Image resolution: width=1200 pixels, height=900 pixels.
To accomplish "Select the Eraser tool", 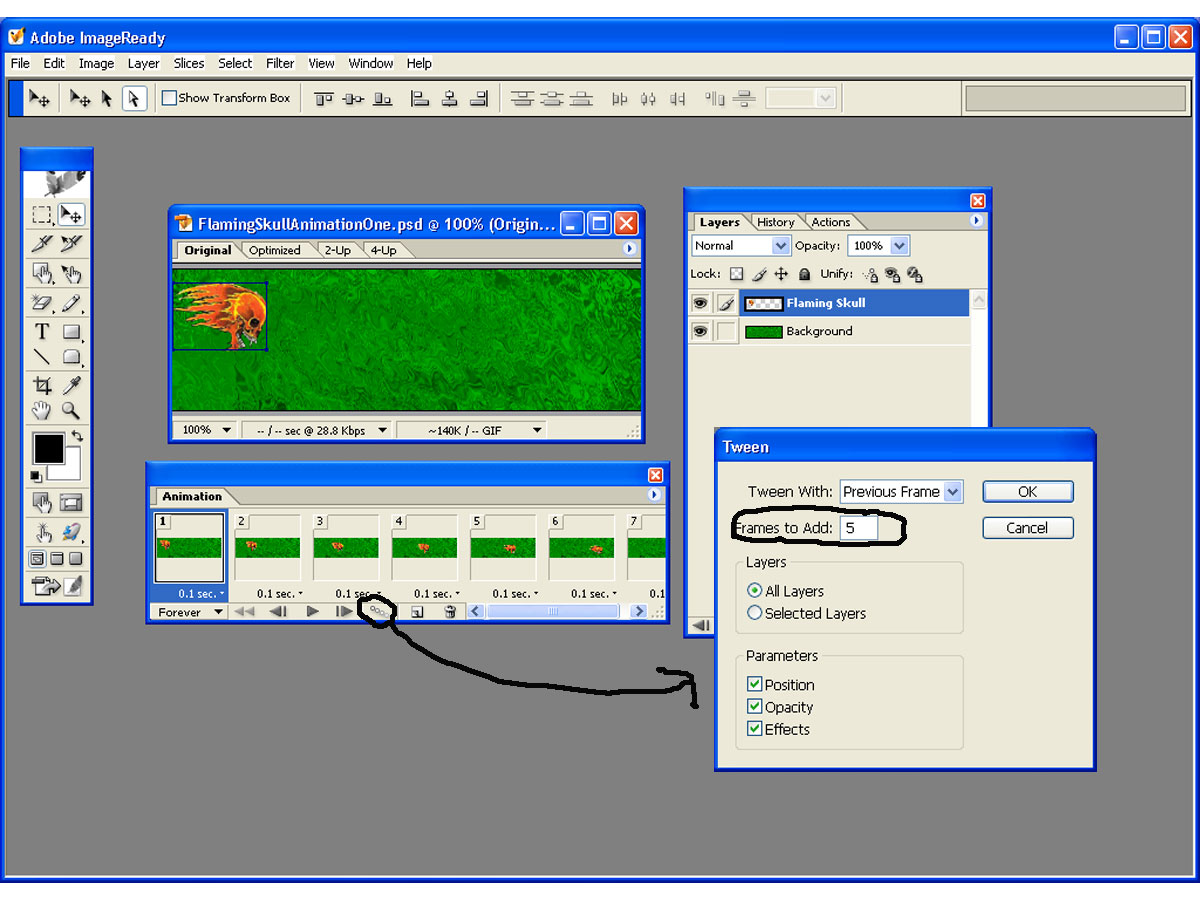I will pos(42,302).
